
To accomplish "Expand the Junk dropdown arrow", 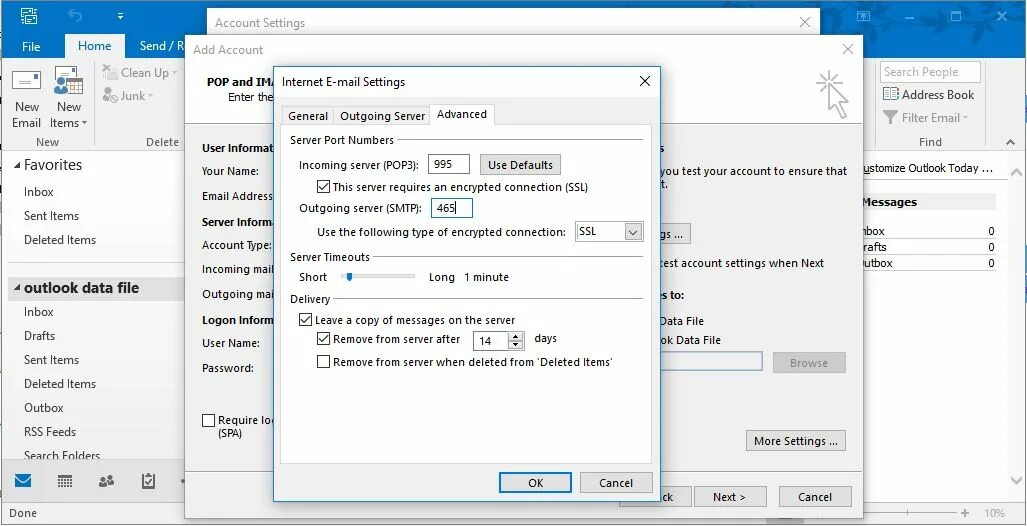I will coord(150,96).
